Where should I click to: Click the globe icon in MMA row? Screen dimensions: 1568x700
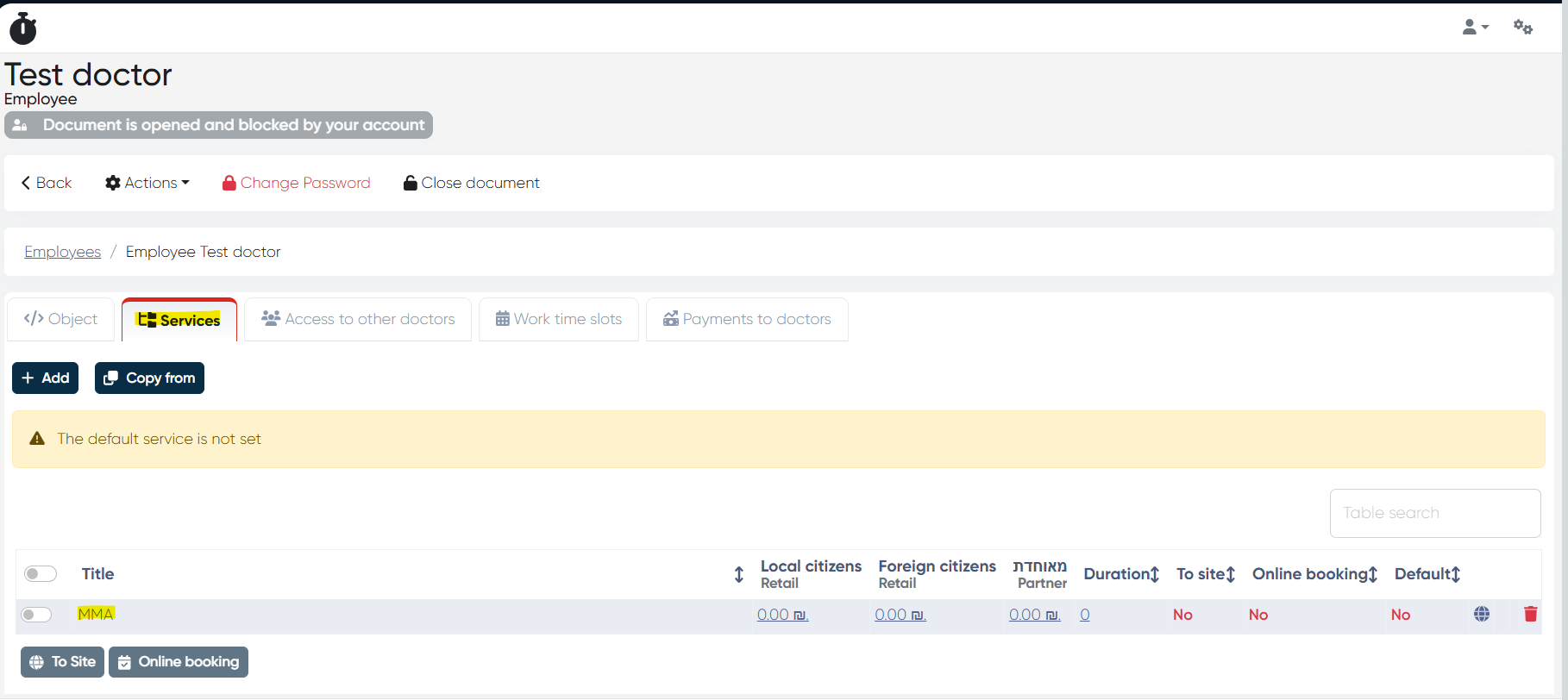click(1481, 614)
